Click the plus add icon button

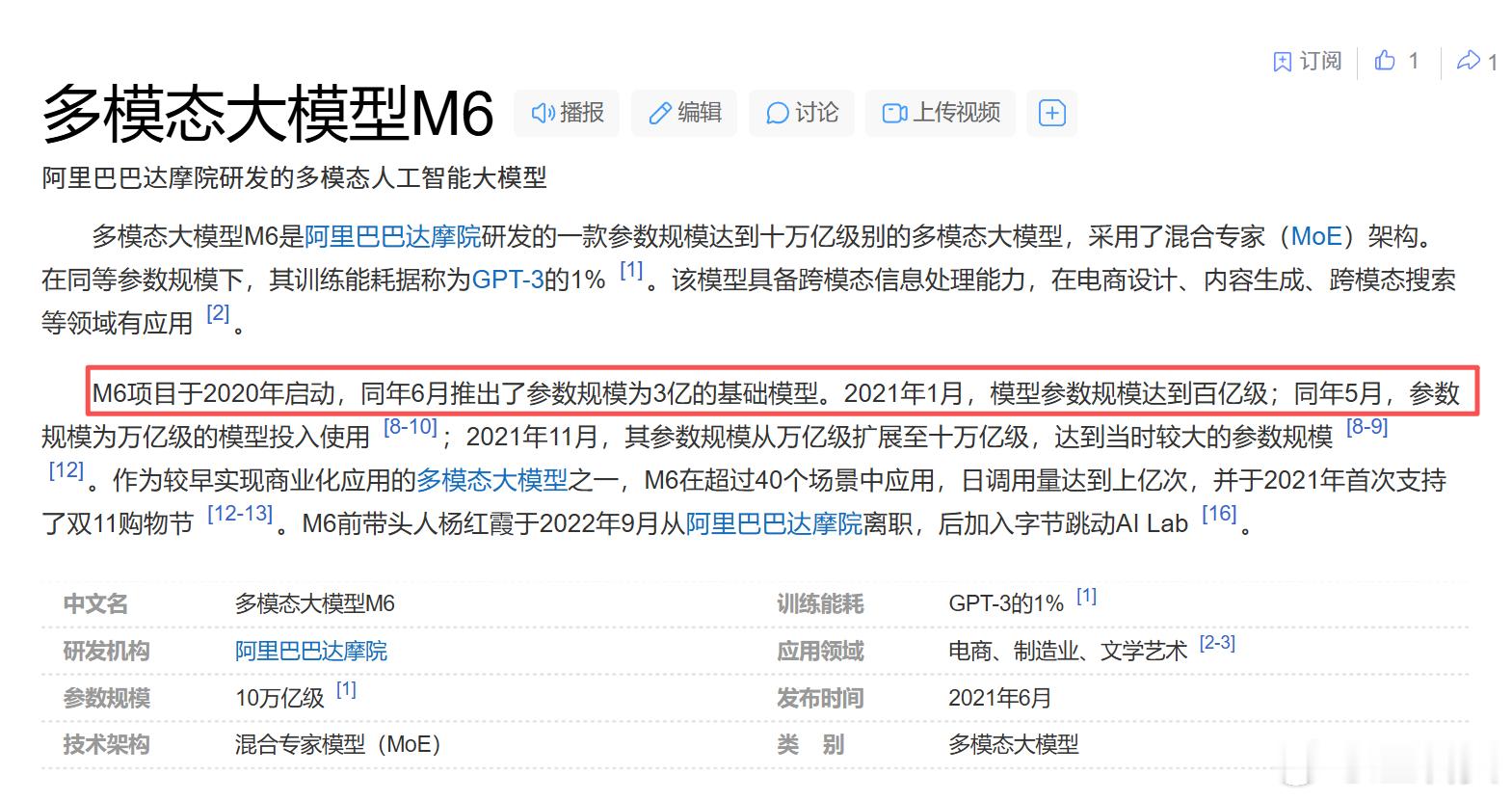click(x=1051, y=113)
